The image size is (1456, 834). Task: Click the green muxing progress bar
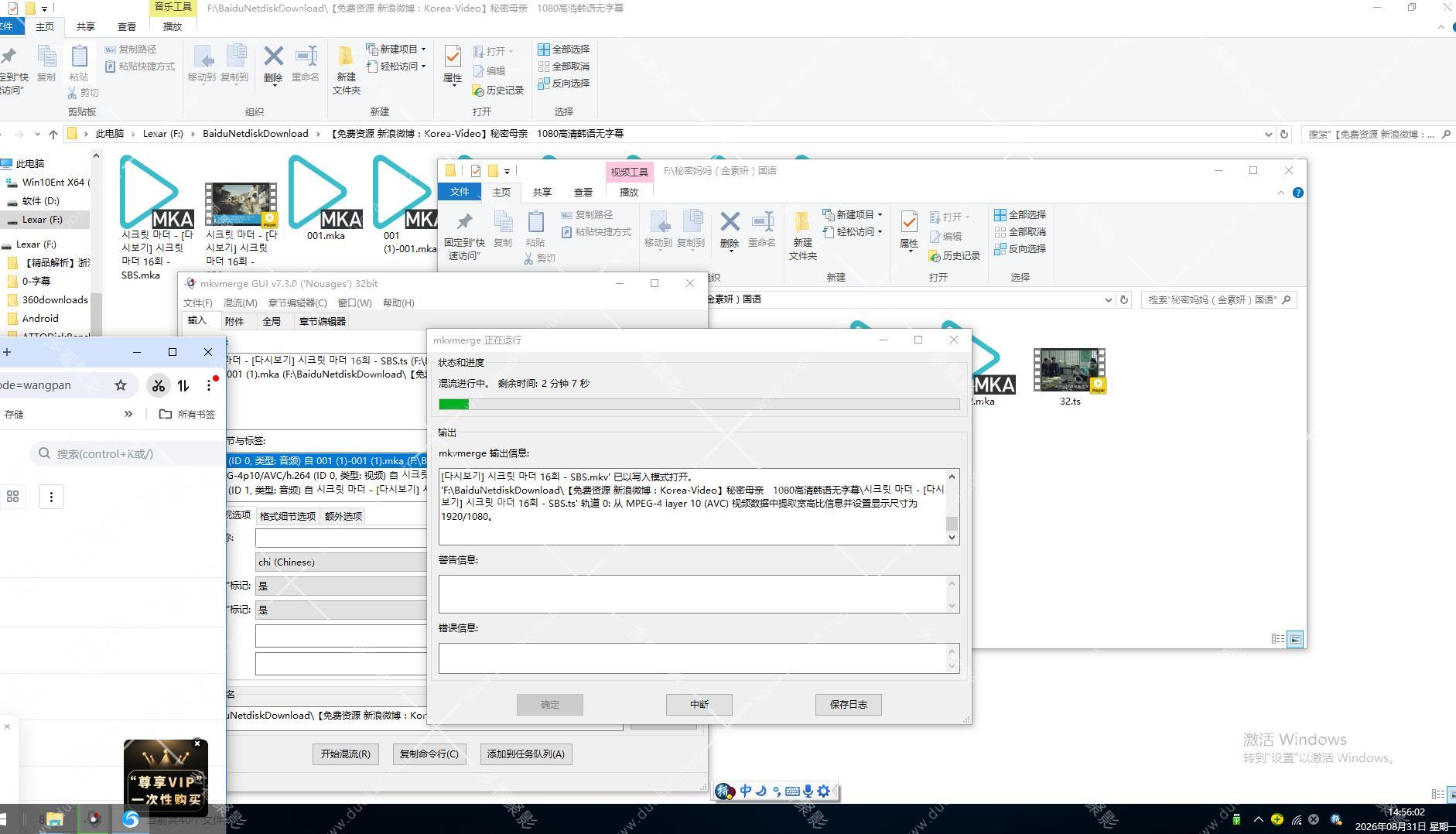coord(699,404)
